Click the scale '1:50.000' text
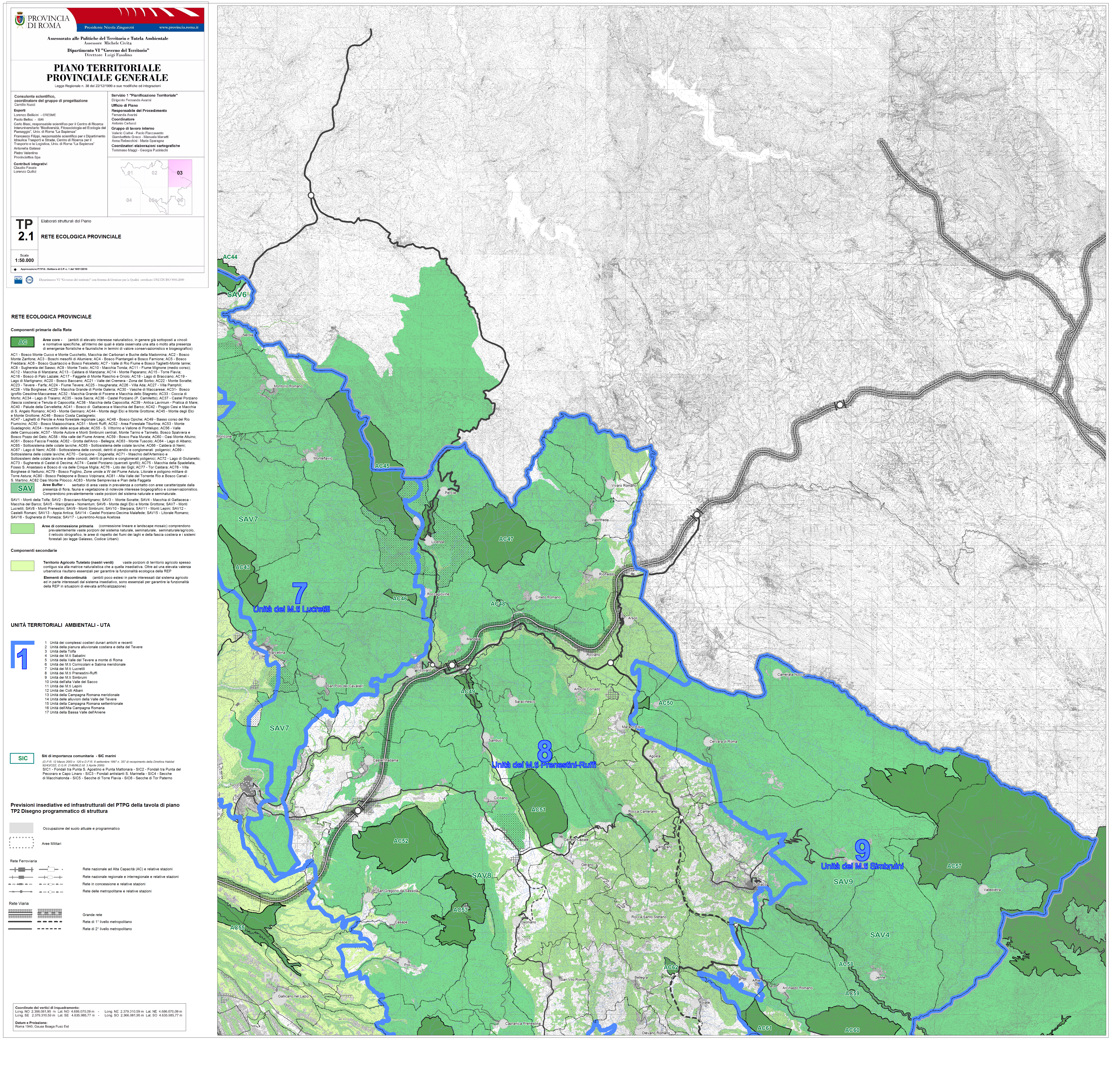 click(x=25, y=260)
